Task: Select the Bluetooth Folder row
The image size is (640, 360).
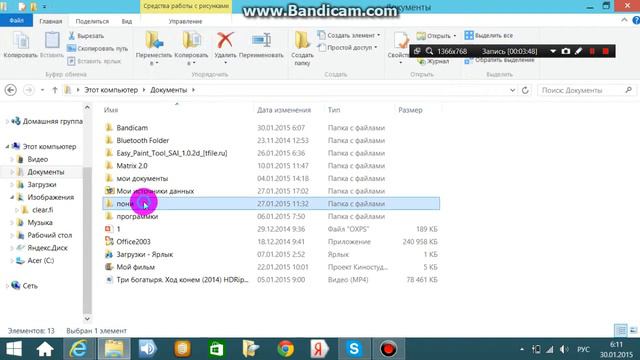Action: tap(271, 140)
